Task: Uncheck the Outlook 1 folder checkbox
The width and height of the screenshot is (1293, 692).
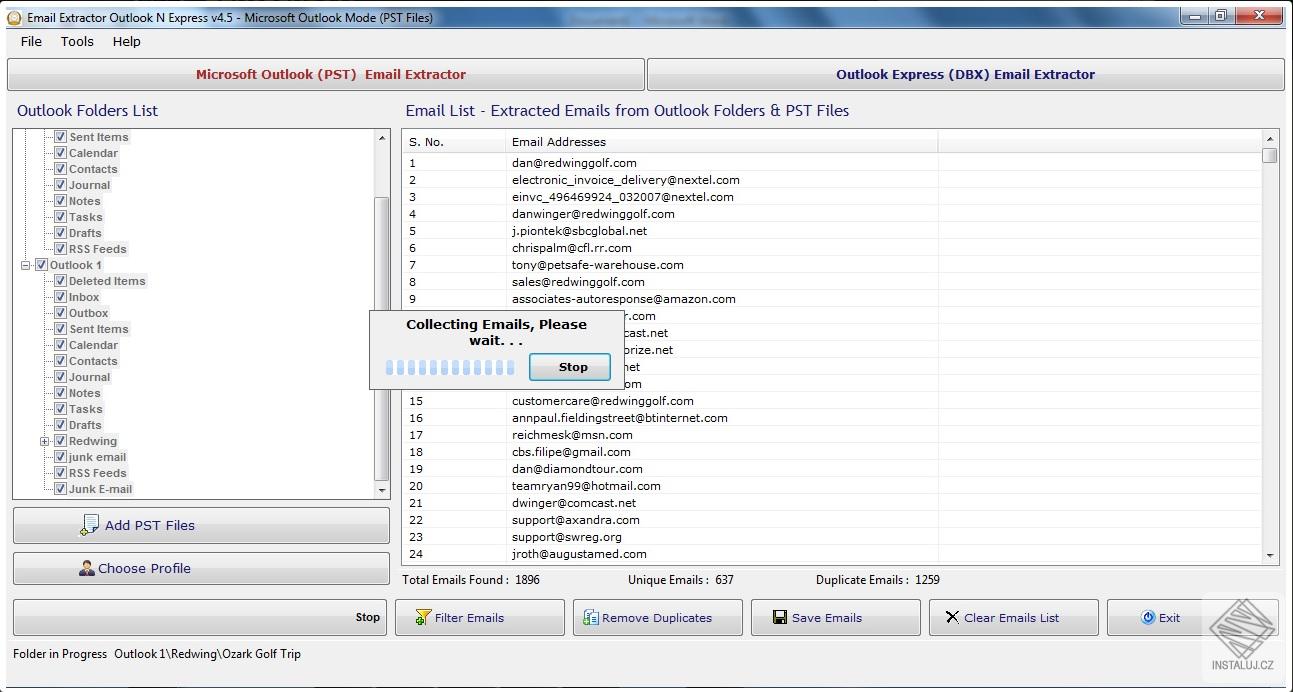Action: click(41, 265)
